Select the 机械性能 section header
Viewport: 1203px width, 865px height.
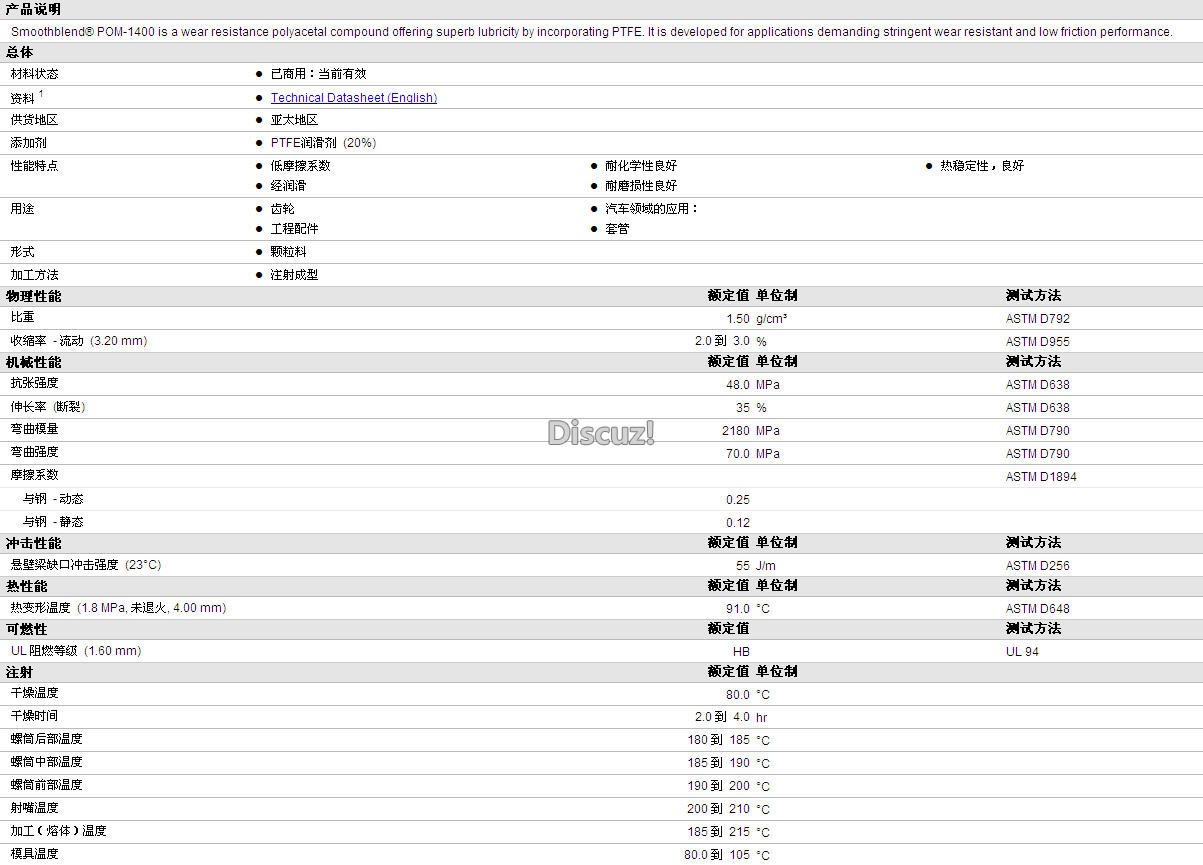click(x=33, y=362)
